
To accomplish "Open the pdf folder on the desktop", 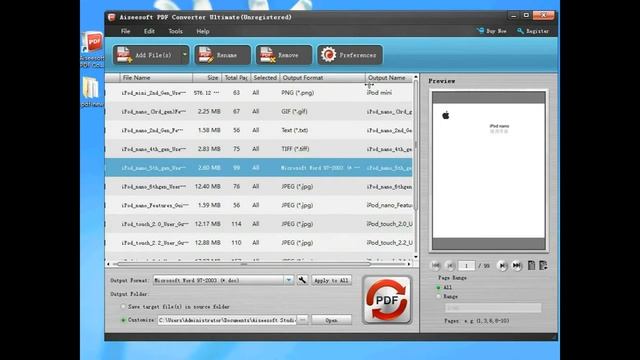I will click(x=91, y=92).
